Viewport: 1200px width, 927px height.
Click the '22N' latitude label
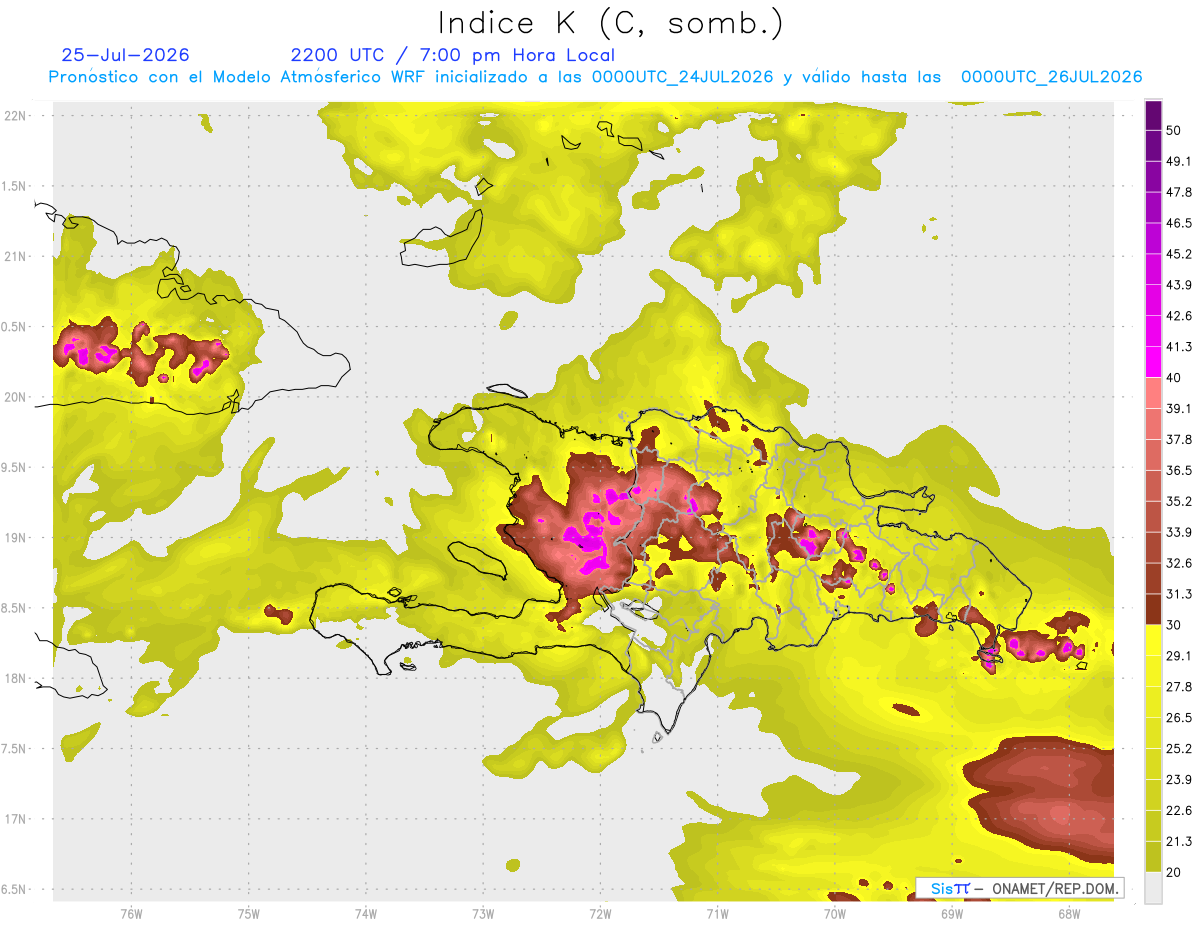pyautogui.click(x=14, y=115)
